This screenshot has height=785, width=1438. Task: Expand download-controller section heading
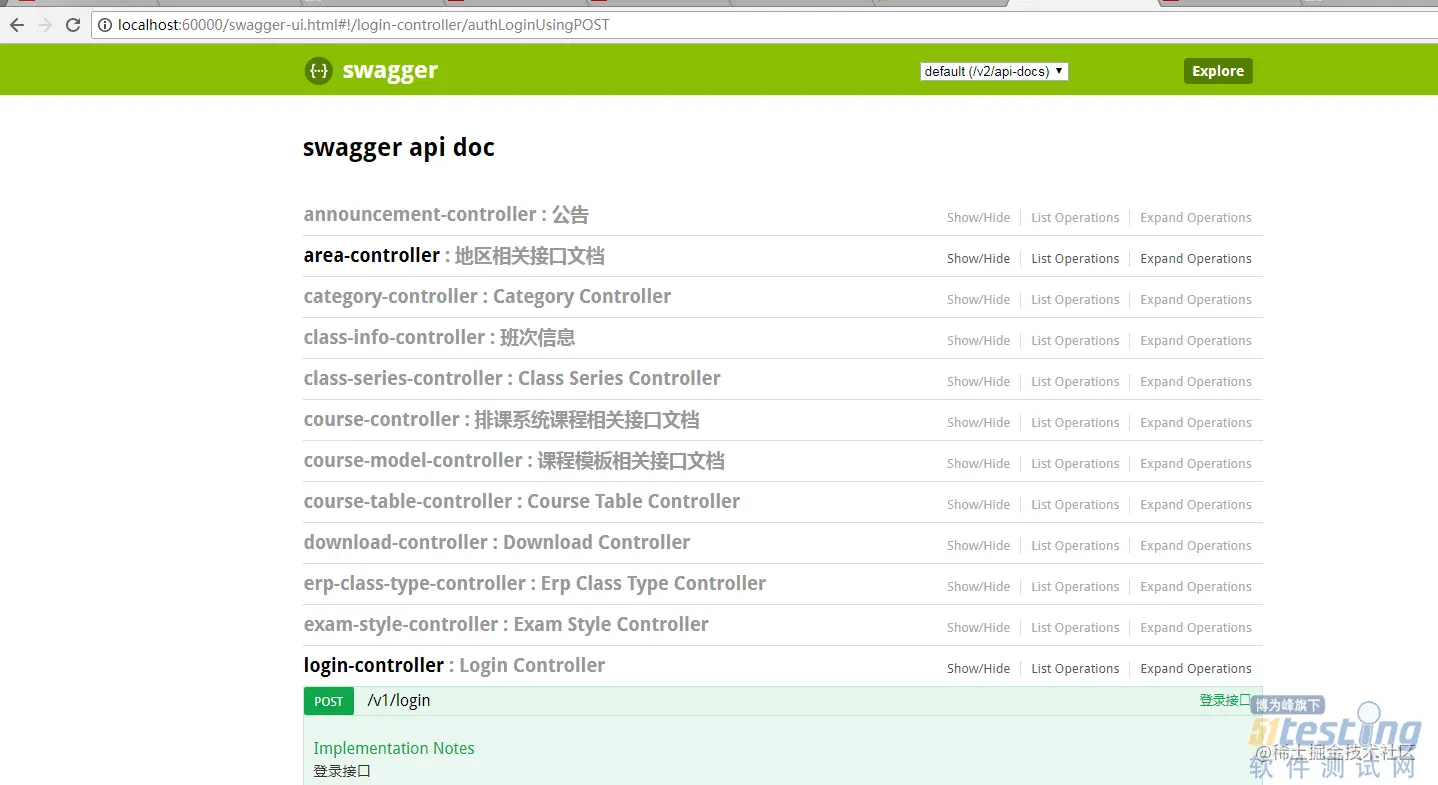pos(497,543)
